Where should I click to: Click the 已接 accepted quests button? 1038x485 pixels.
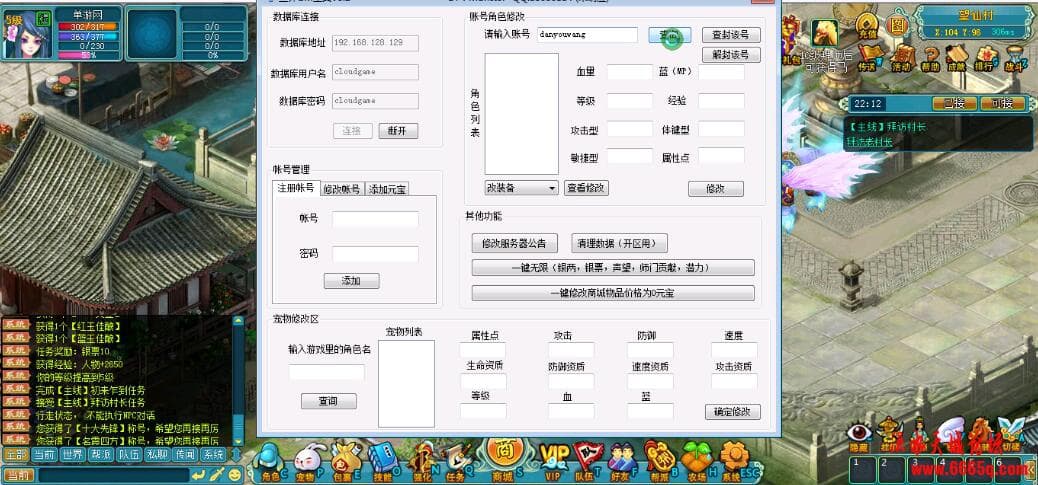(955, 104)
